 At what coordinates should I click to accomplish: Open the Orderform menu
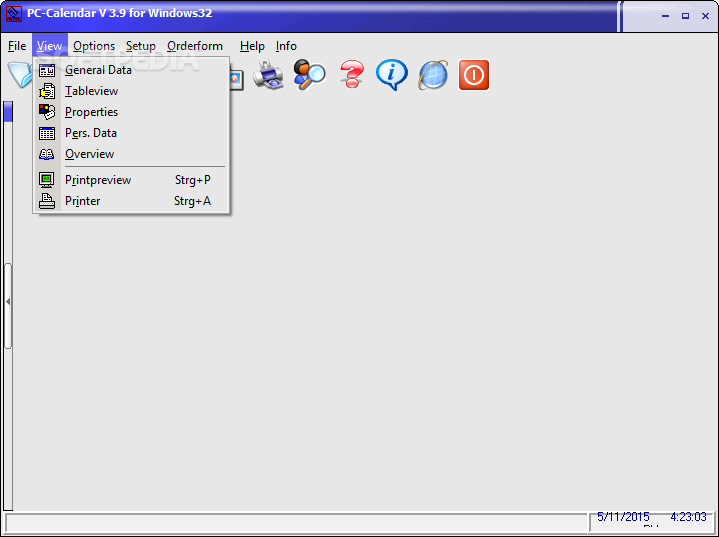(195, 46)
